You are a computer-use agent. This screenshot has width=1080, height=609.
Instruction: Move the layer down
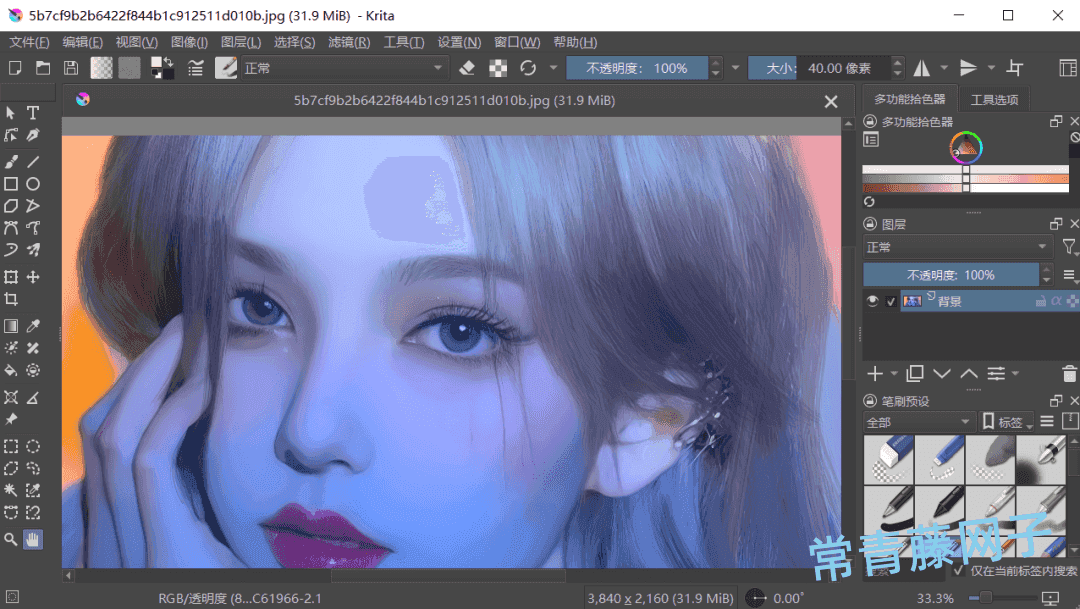tap(942, 374)
